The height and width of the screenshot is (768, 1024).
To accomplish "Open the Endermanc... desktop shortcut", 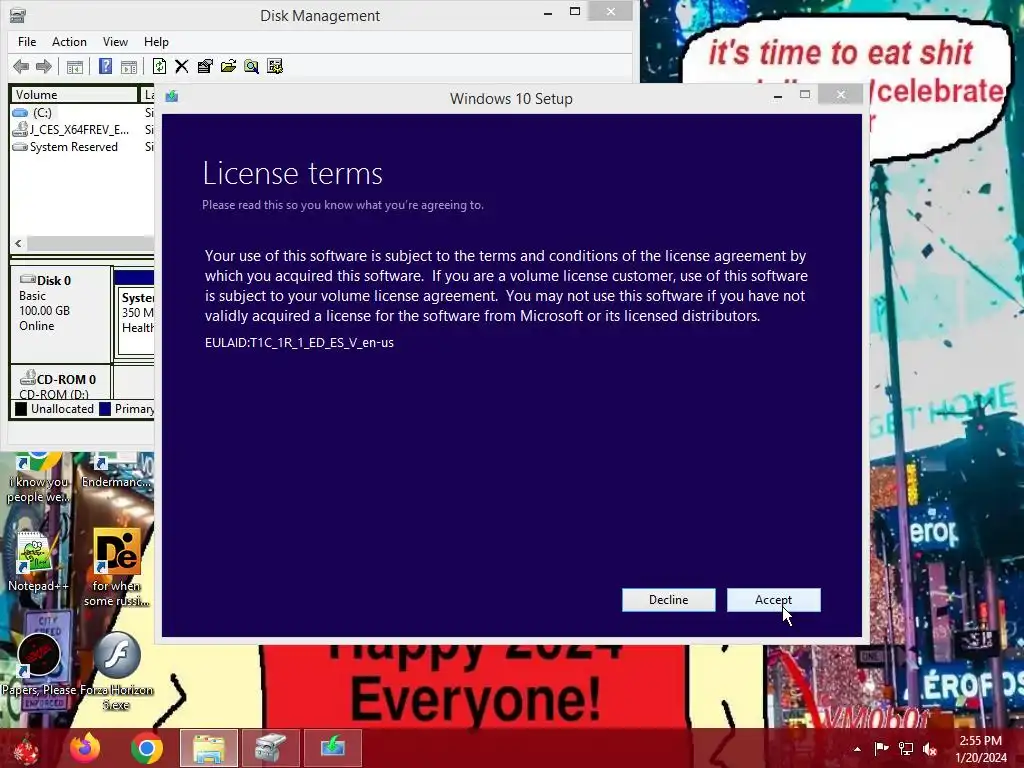I will click(116, 472).
